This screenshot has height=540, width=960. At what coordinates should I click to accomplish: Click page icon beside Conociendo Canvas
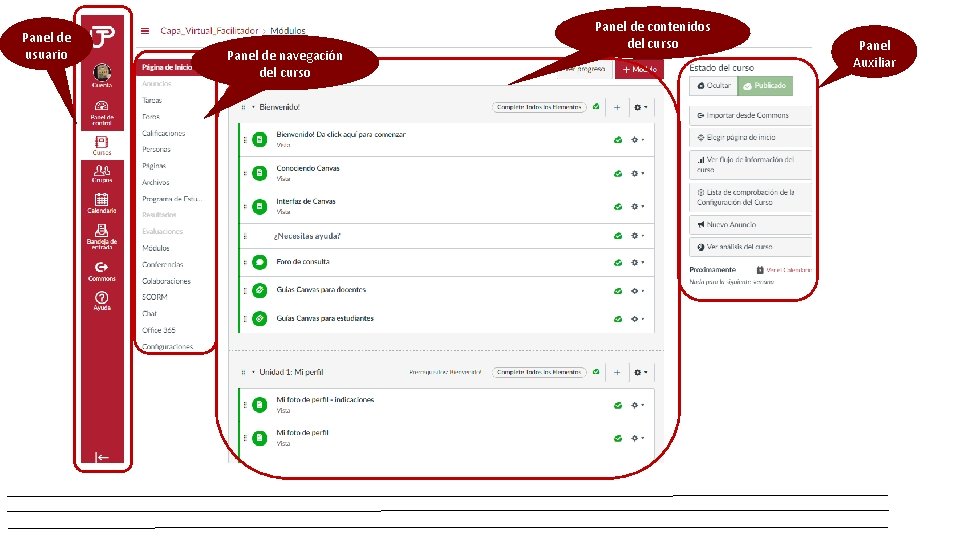[260, 173]
